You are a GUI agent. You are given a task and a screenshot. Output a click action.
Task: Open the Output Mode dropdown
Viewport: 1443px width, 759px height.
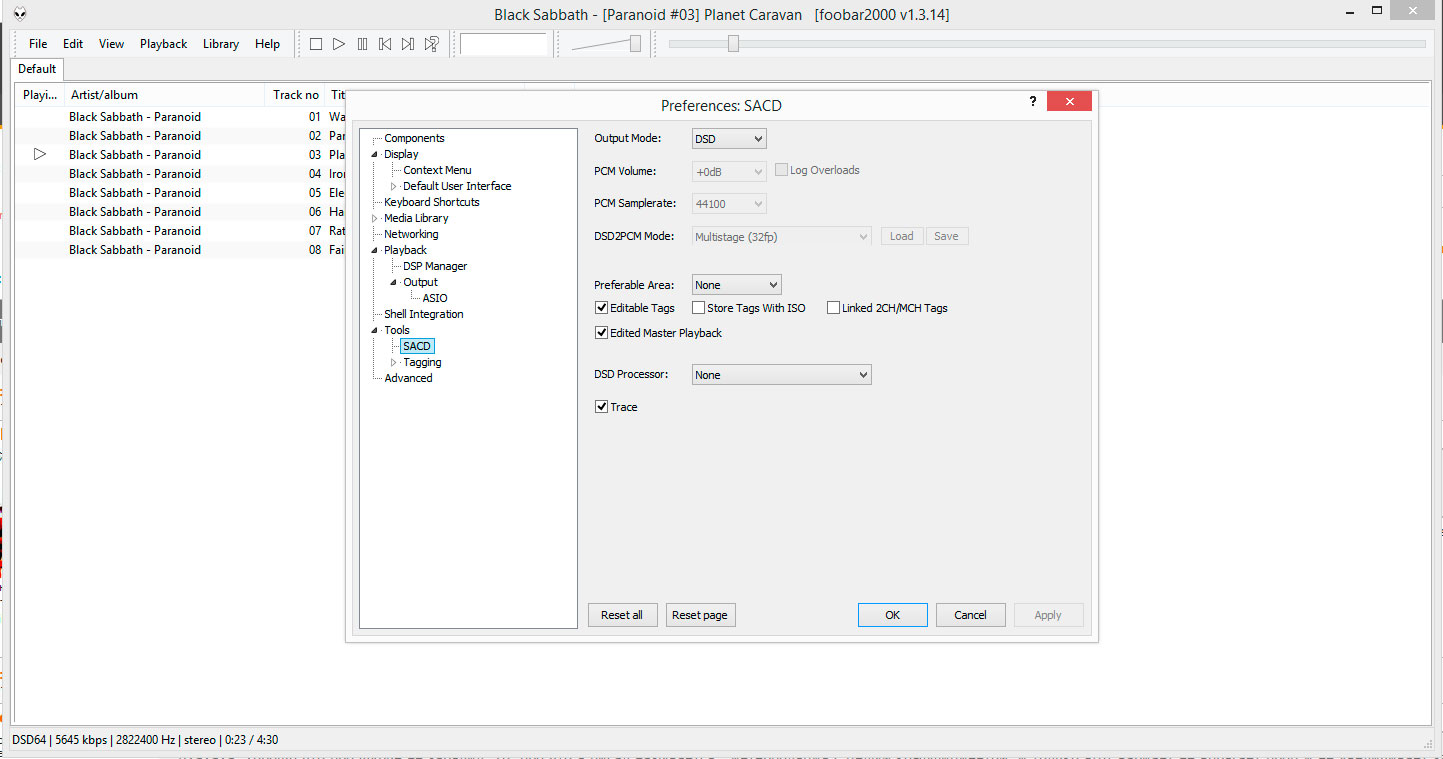[x=729, y=139]
